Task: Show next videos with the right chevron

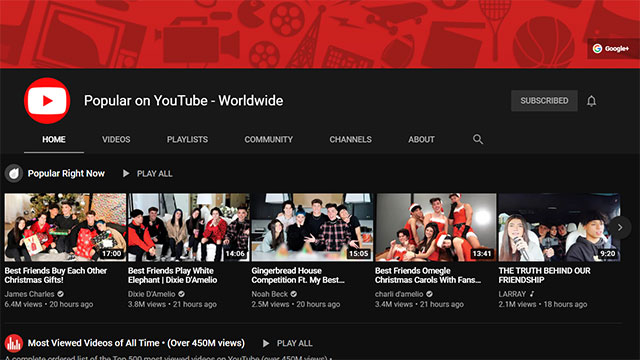Action: point(620,227)
